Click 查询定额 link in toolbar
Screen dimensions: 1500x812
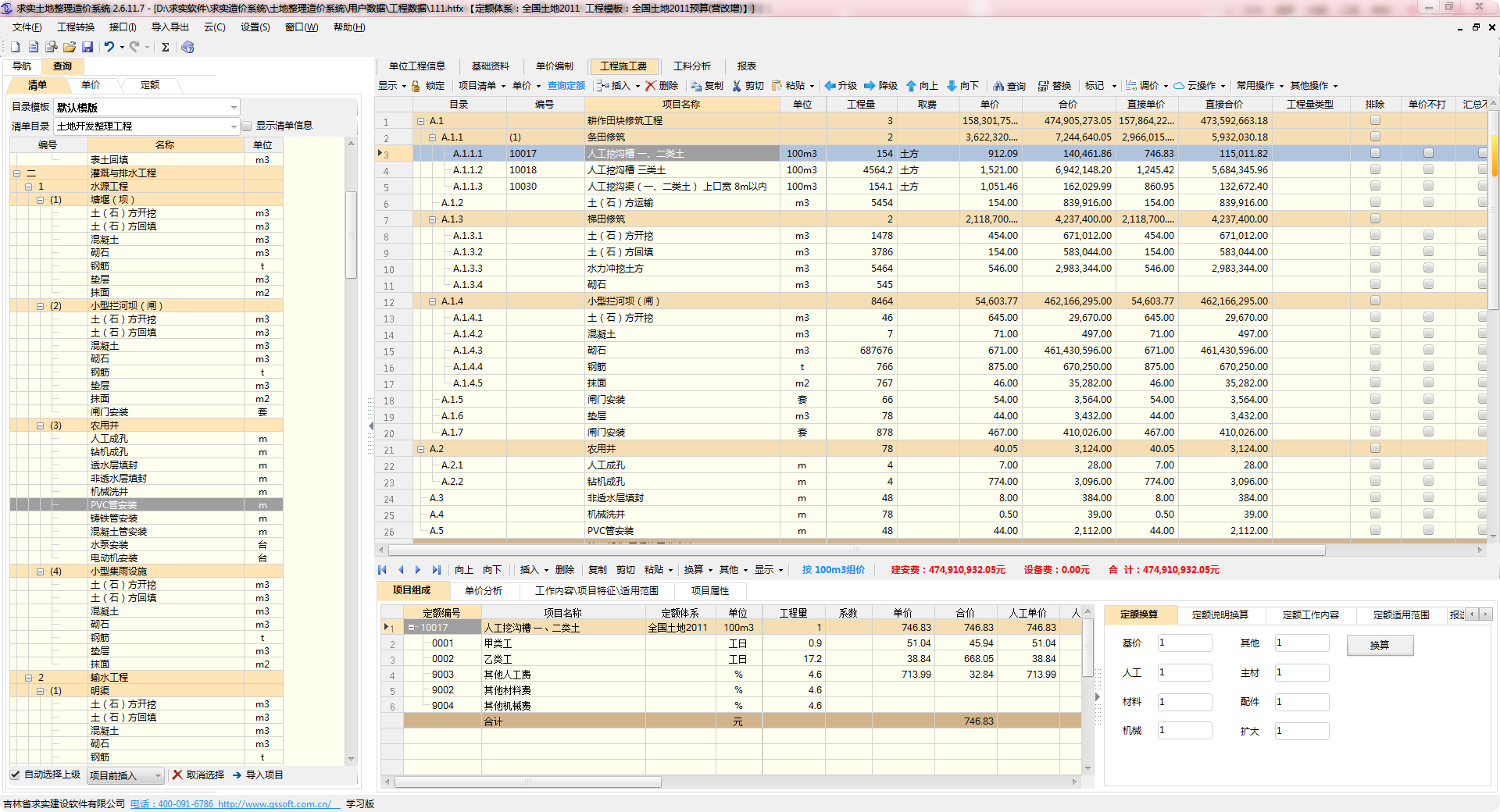click(566, 86)
